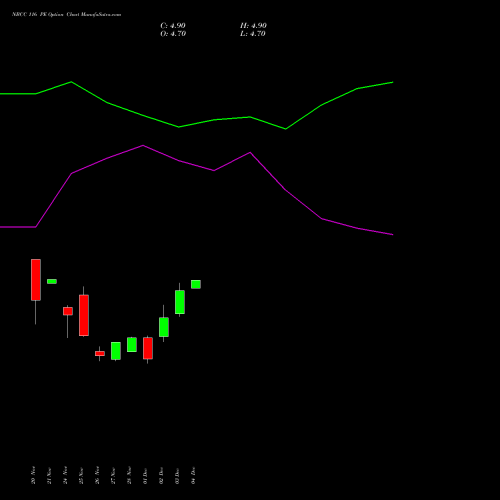Select the 26 Nov small red candlestick

coord(100,353)
